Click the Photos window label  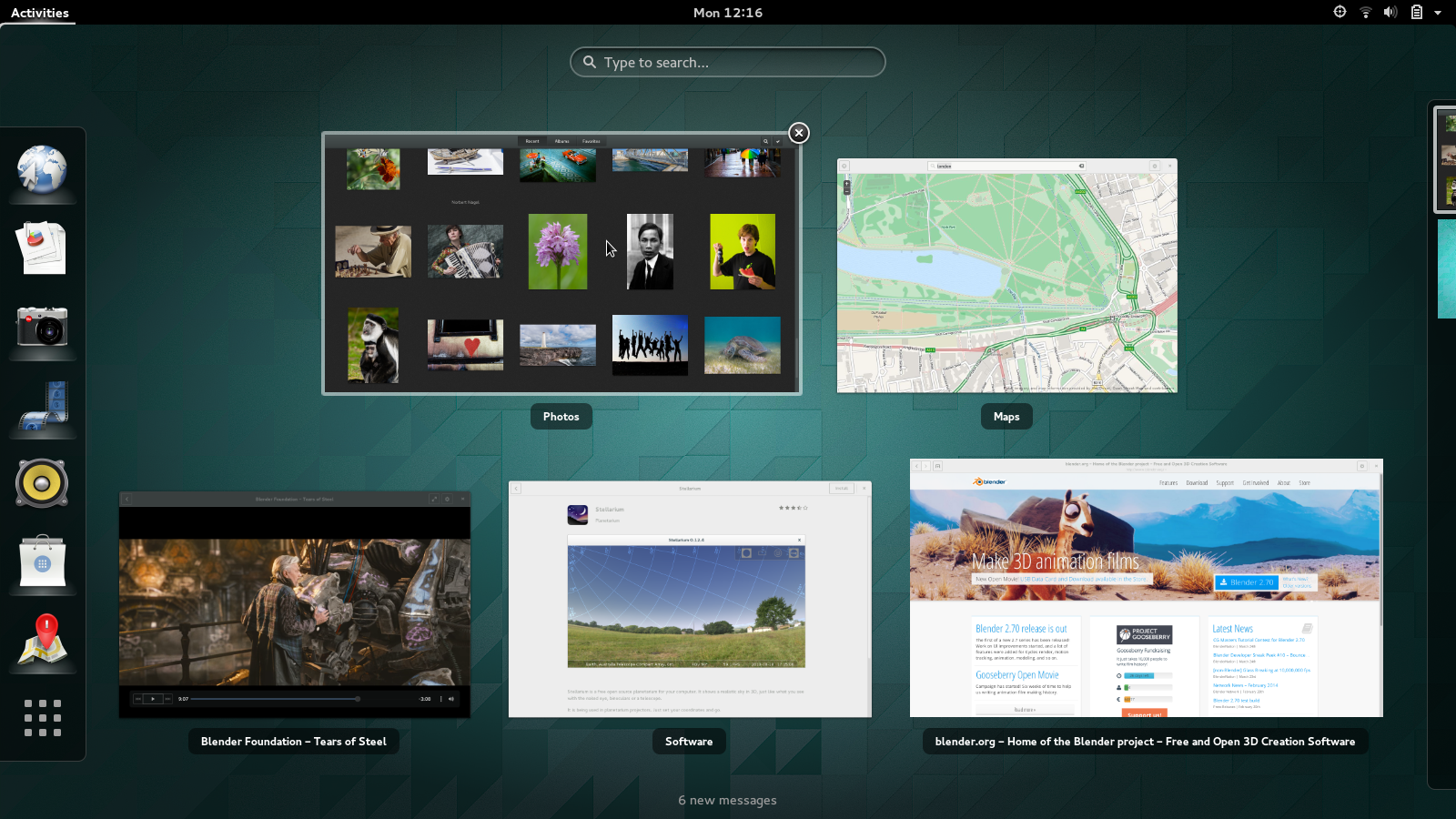(561, 417)
